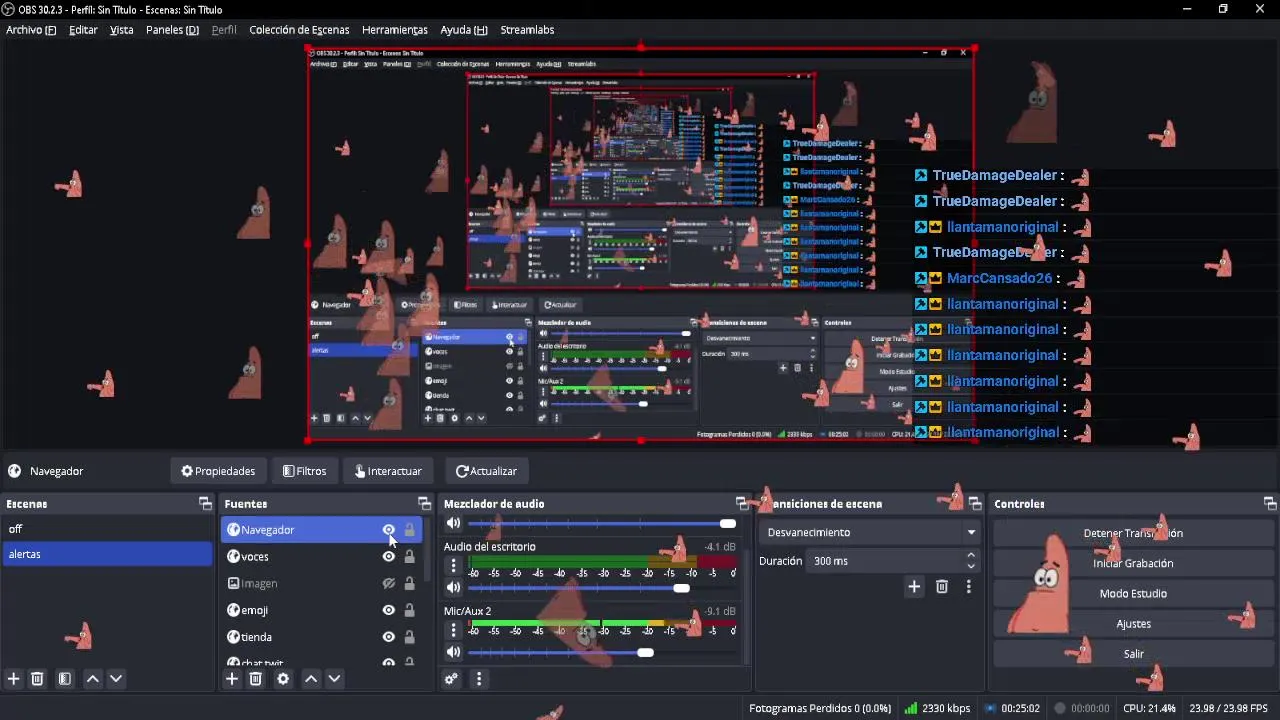Show the Imagen source
The width and height of the screenshot is (1280, 720).
click(x=389, y=584)
